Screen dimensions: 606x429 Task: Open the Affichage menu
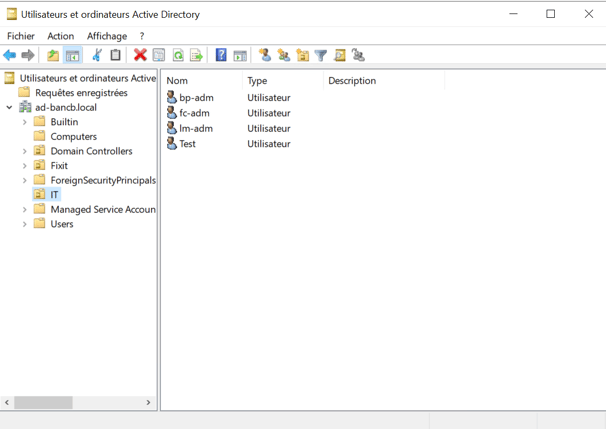point(107,36)
